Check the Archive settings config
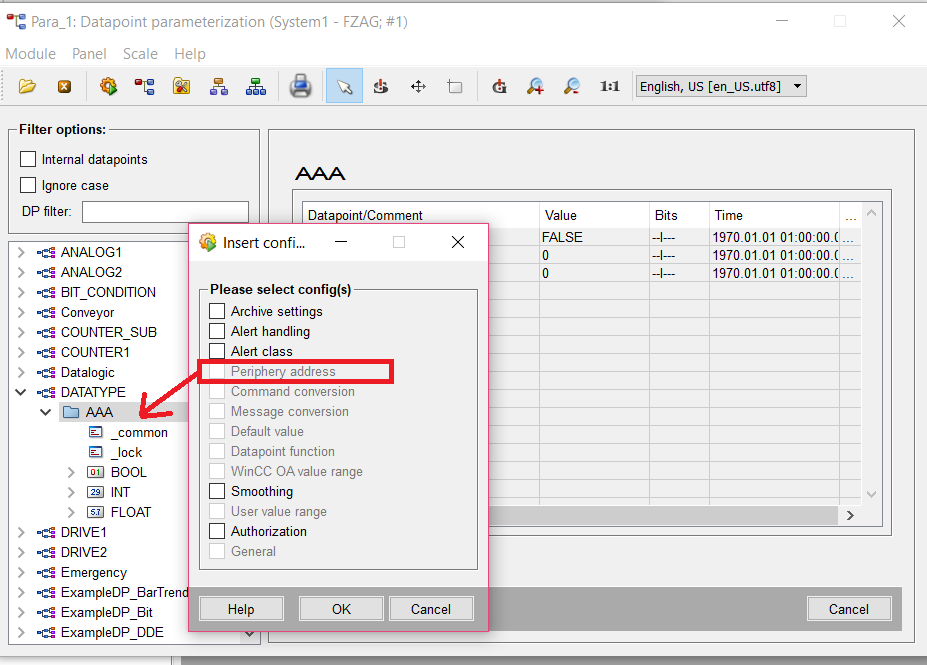 coord(217,311)
